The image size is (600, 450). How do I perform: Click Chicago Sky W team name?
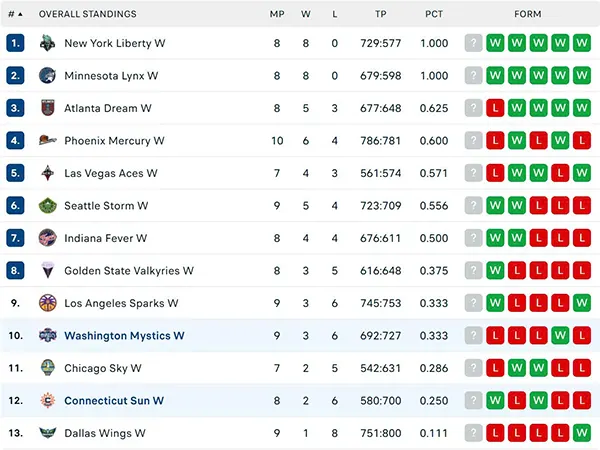103,368
